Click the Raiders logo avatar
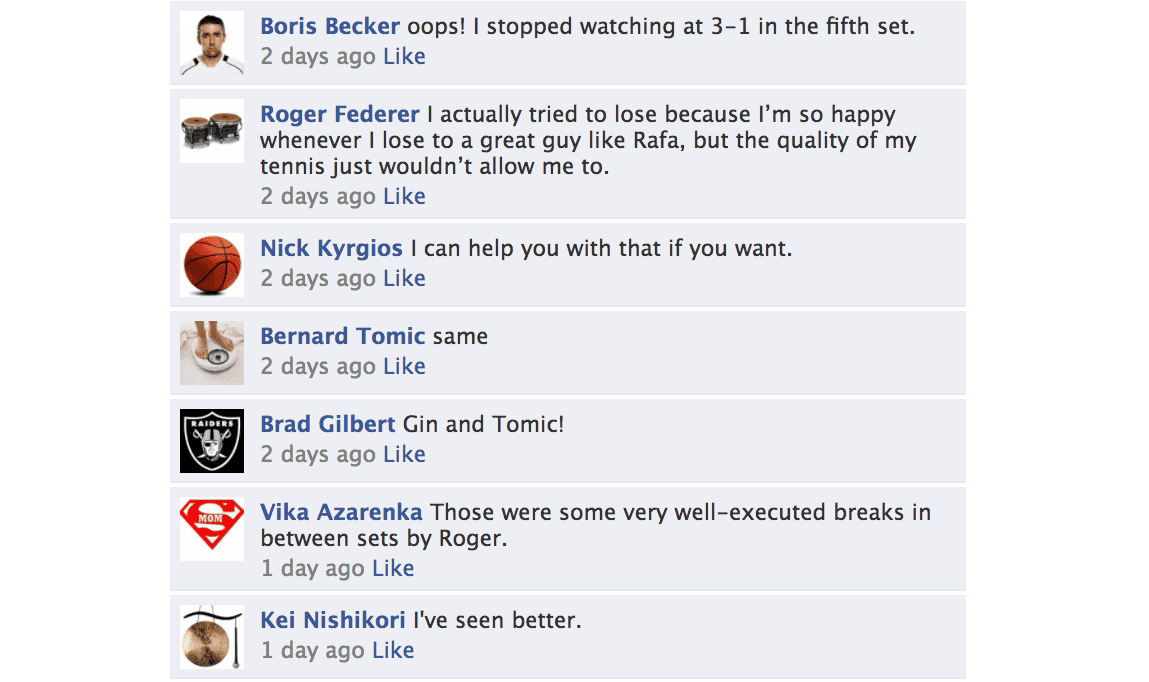1149x682 pixels. click(x=212, y=441)
